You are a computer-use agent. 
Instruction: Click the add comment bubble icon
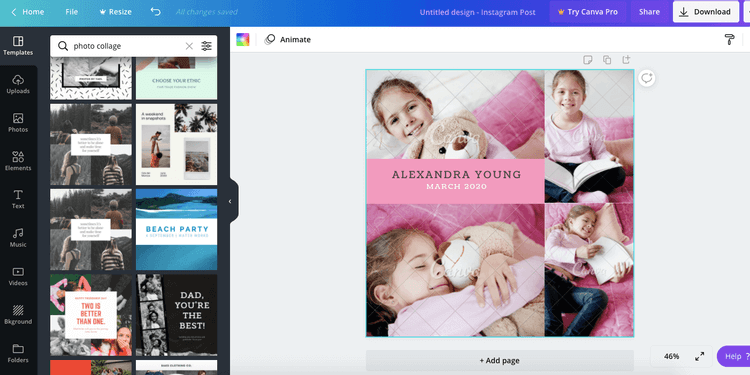point(647,78)
